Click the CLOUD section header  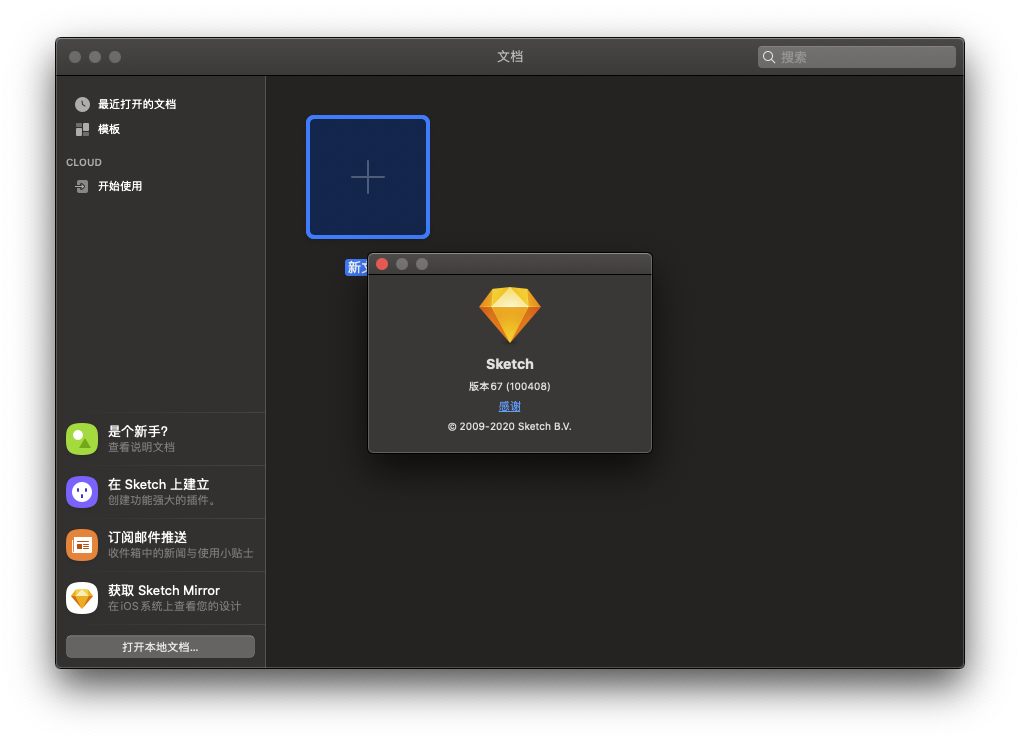(x=84, y=163)
